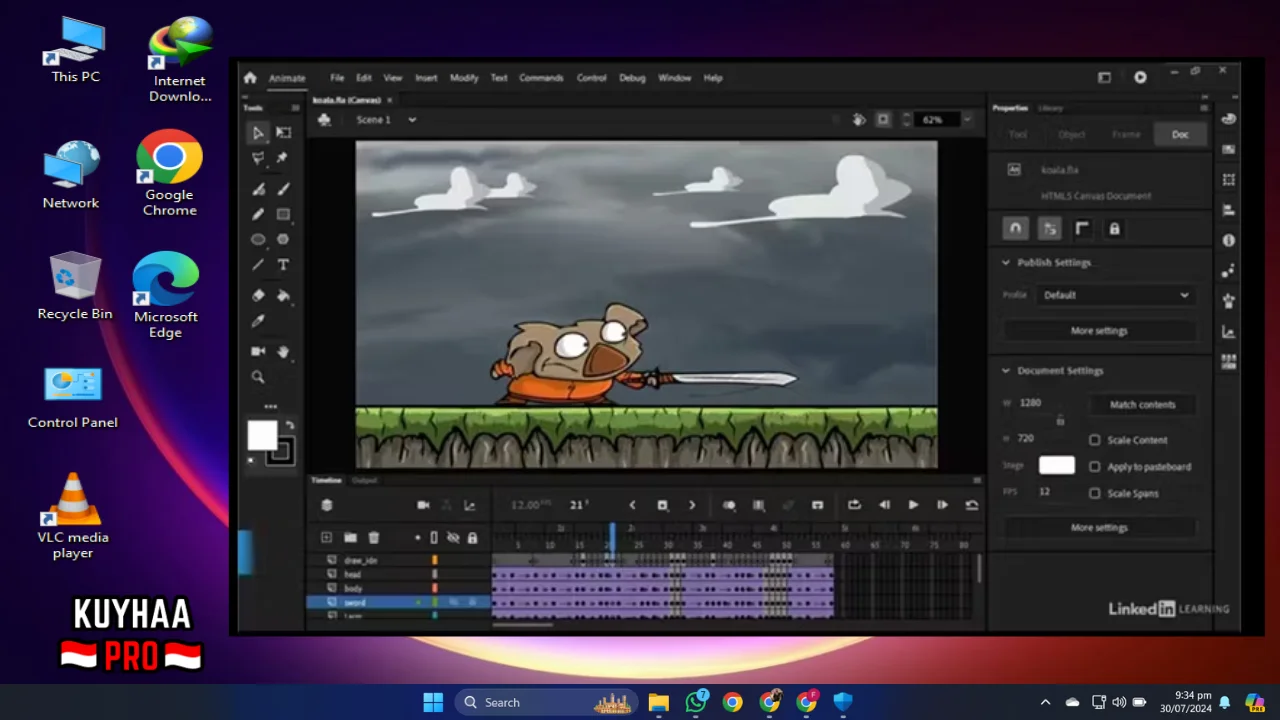Select the Paint Bucket tool
The height and width of the screenshot is (720, 1280).
(x=283, y=295)
